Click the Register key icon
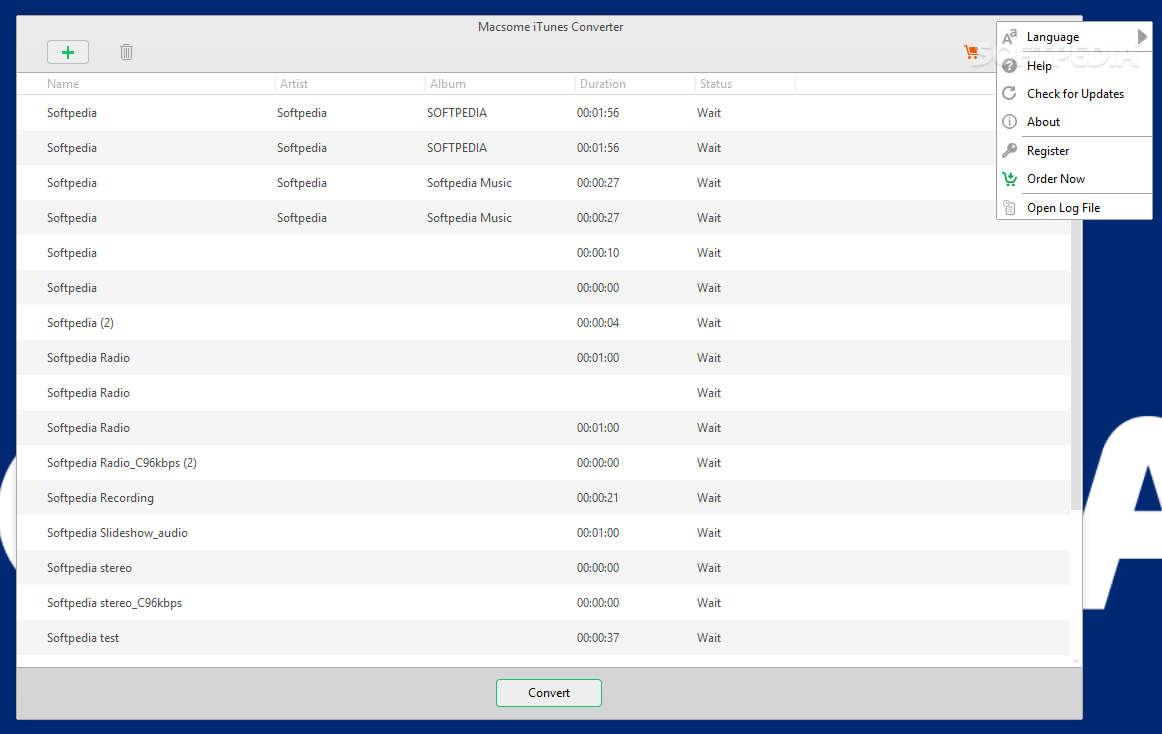1162x734 pixels. (1009, 151)
